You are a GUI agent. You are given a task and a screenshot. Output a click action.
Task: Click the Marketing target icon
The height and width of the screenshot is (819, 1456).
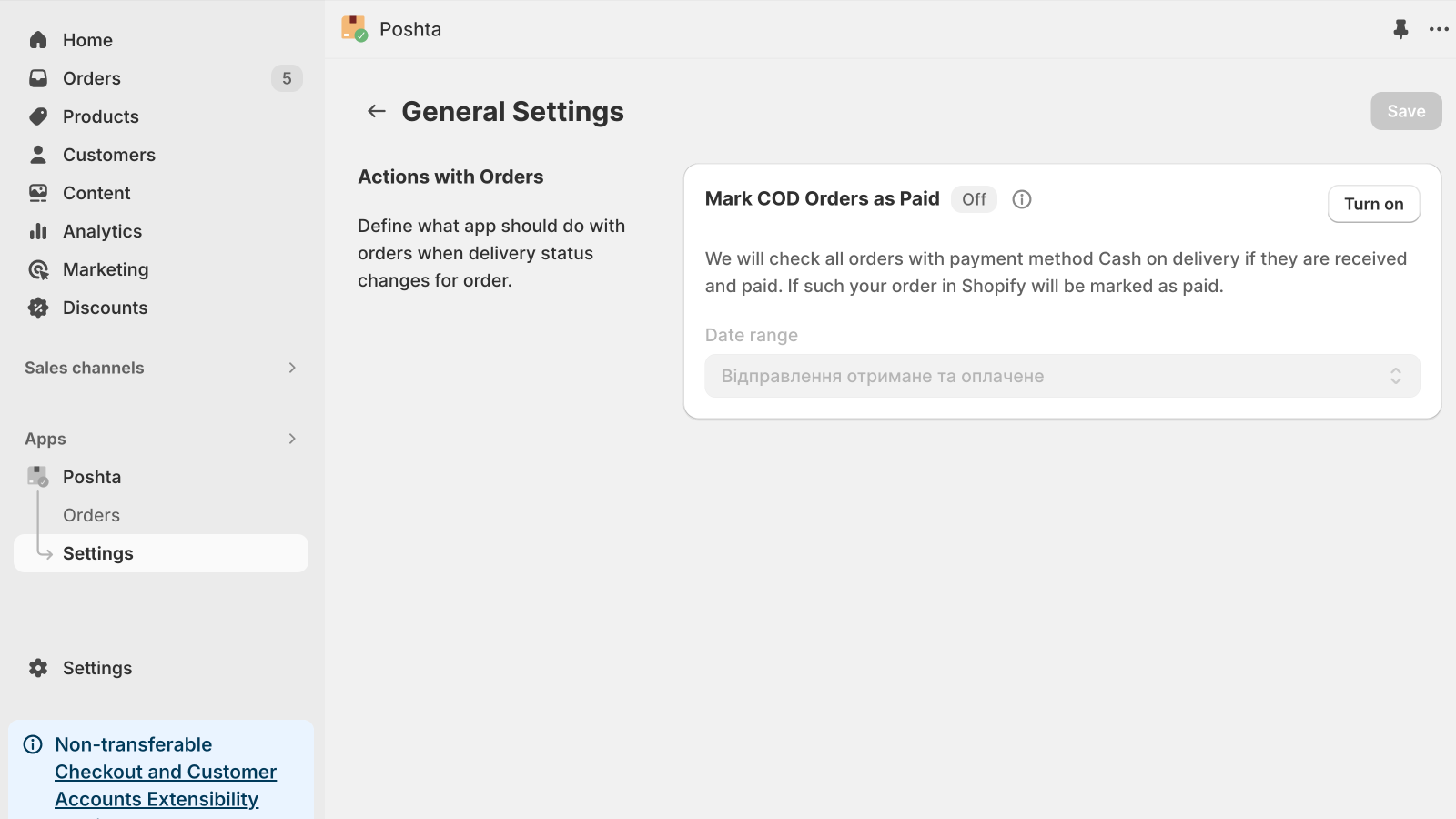(38, 269)
